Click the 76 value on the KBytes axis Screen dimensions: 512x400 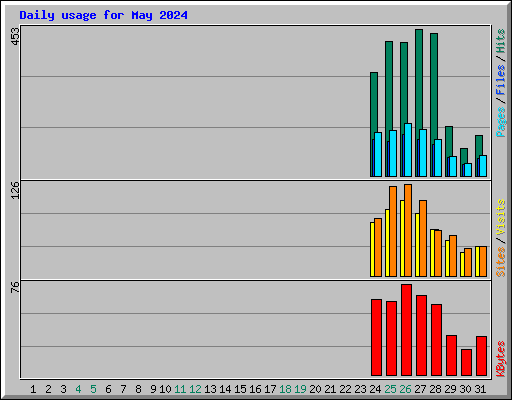coord(15,287)
